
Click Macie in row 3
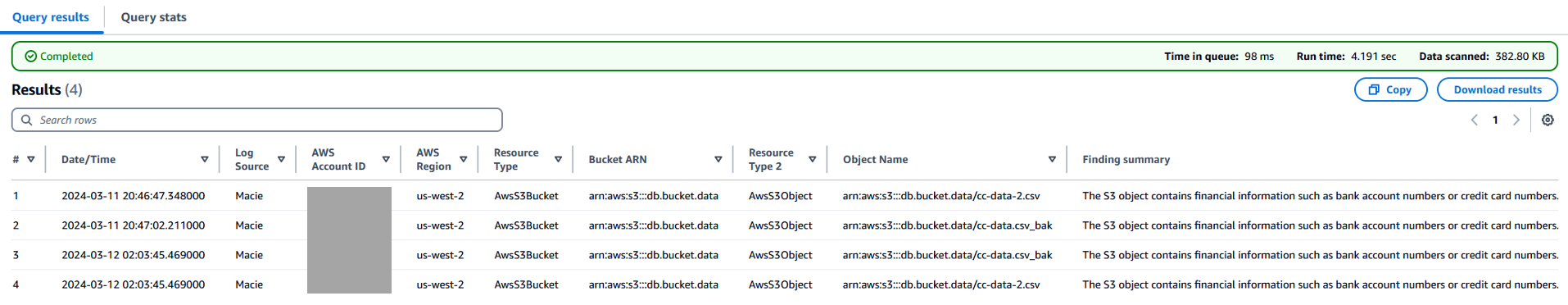pyautogui.click(x=249, y=255)
